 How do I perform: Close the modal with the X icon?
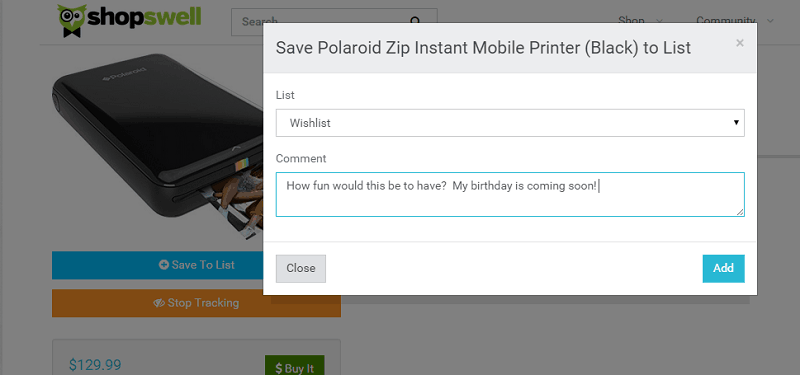[740, 43]
